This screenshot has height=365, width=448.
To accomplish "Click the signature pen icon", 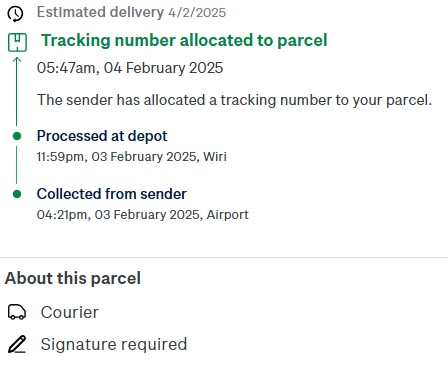I will tap(17, 344).
